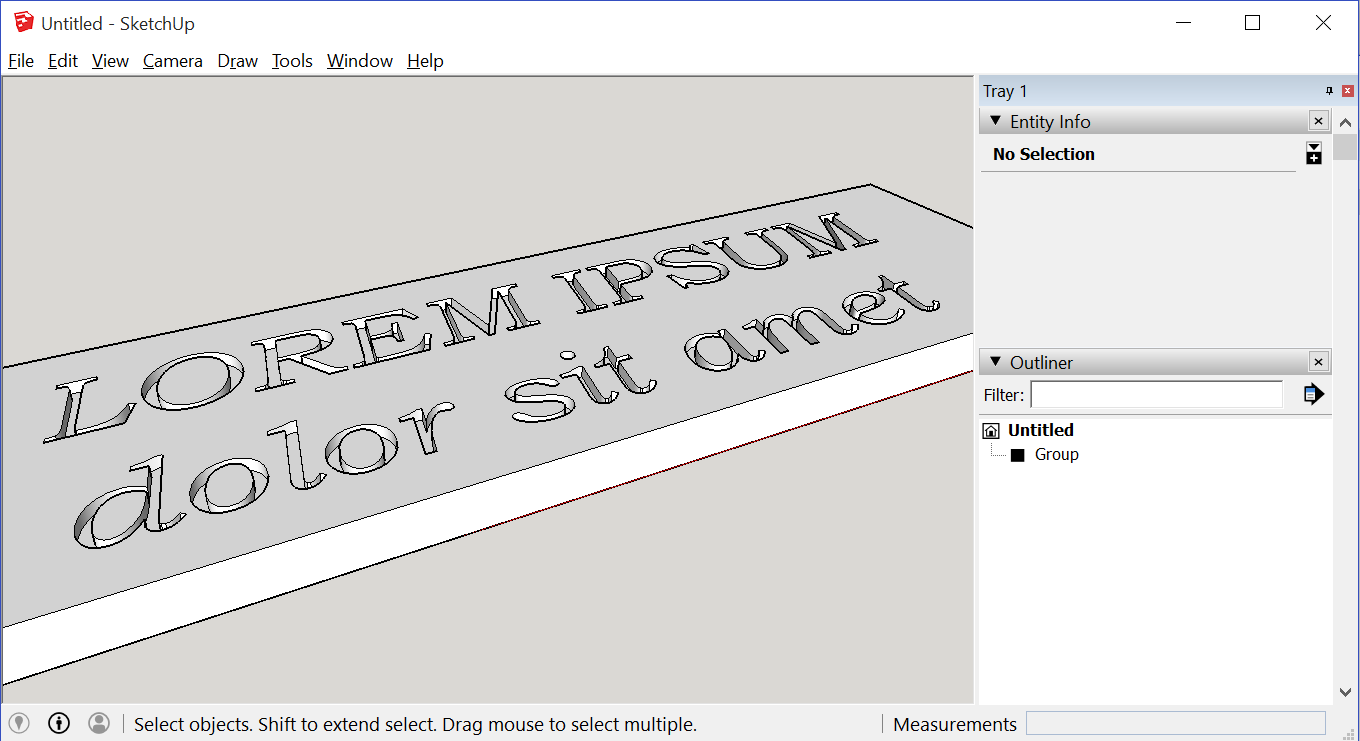The width and height of the screenshot is (1360, 741).
Task: Minimize the SketchUp window
Action: (1183, 23)
